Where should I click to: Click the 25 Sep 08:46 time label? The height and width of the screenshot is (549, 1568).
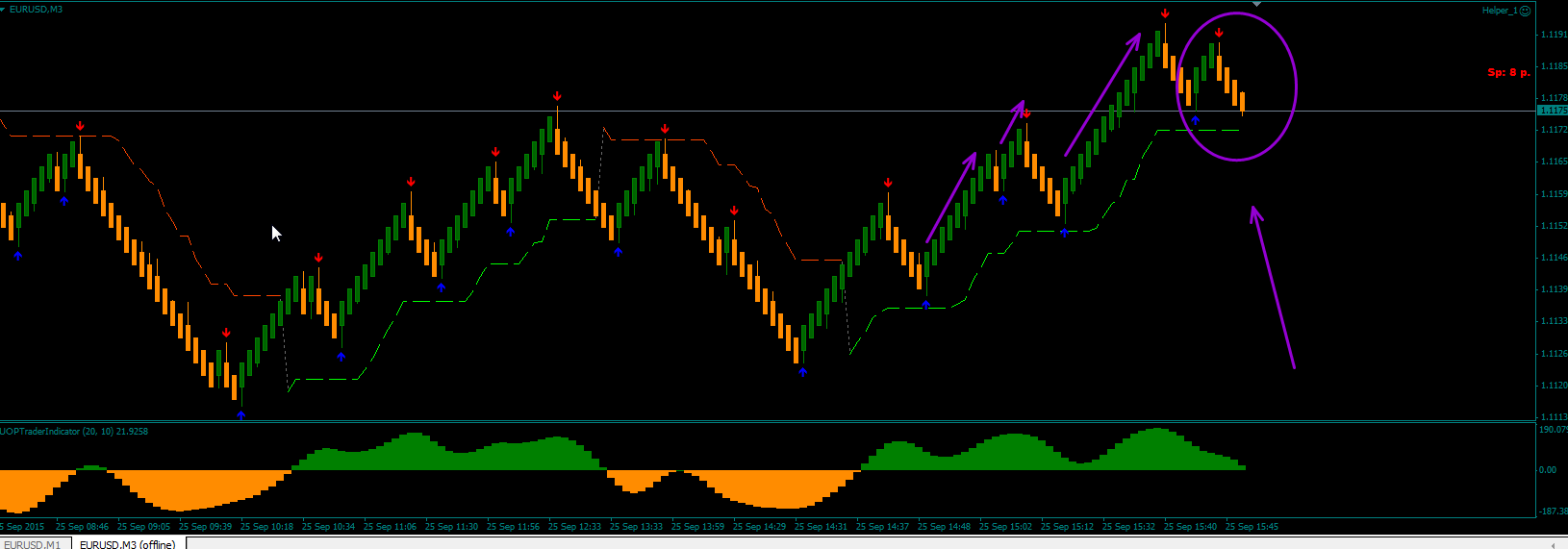coord(82,527)
